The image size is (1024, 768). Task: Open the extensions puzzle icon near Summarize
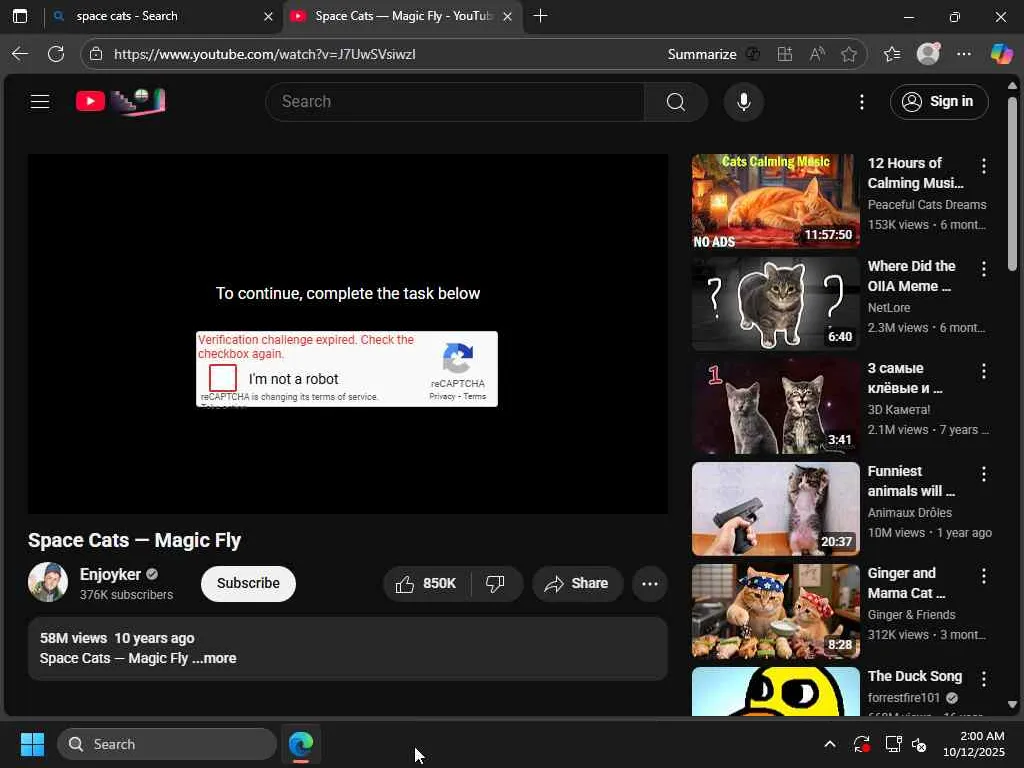click(x=753, y=54)
